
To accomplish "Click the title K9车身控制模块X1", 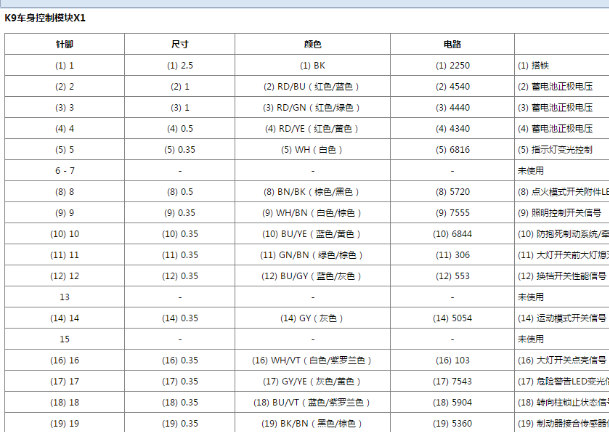I will (x=45, y=18).
